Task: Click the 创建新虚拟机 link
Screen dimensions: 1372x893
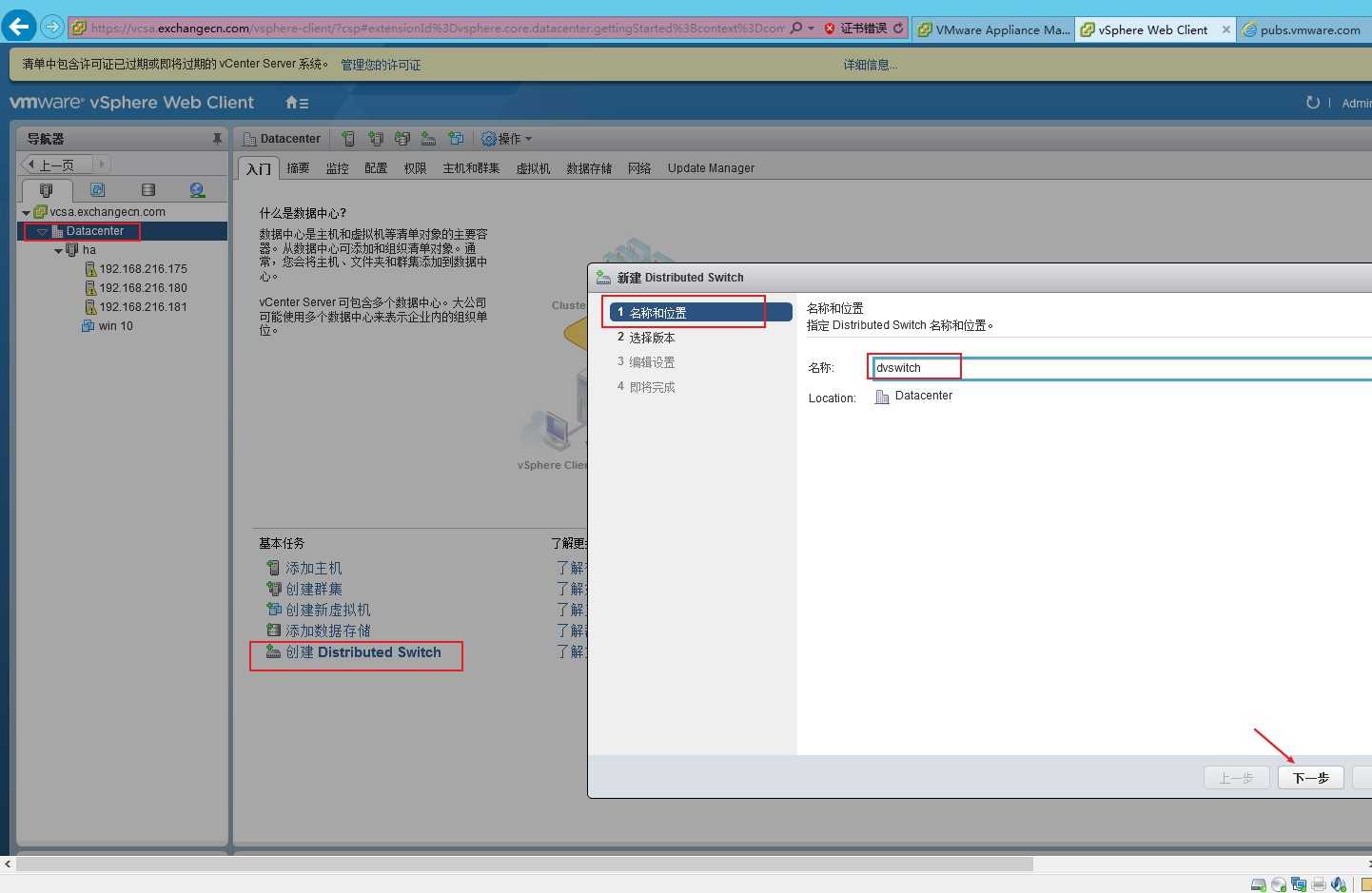Action: tap(328, 610)
